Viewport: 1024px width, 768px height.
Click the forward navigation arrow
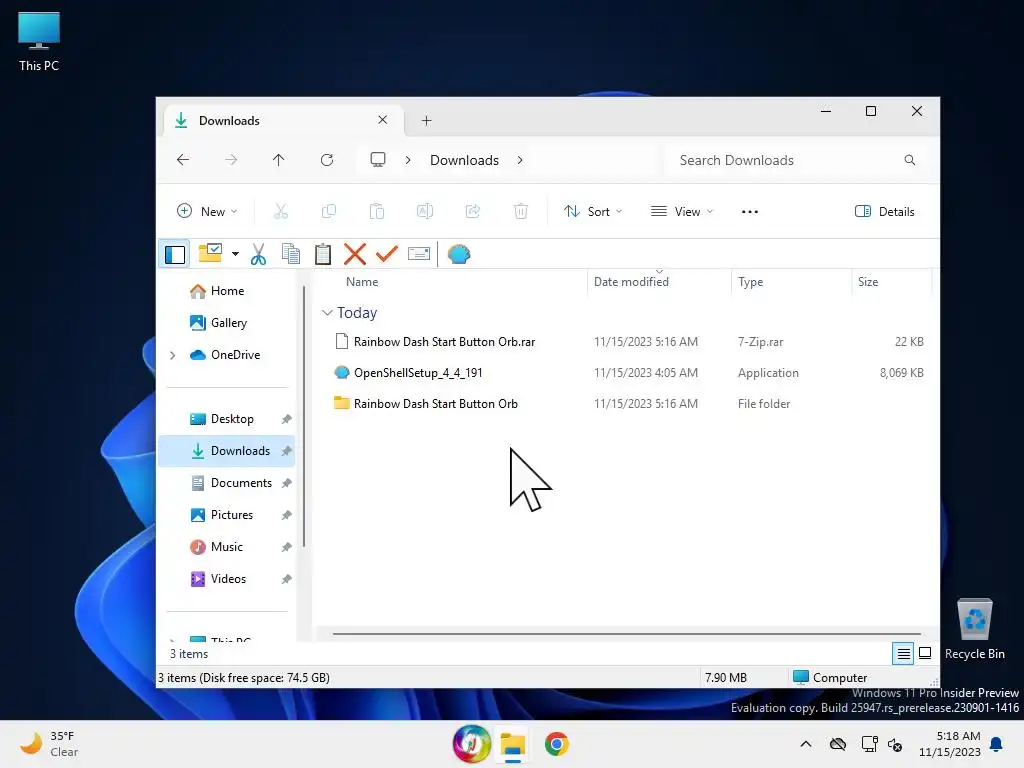coord(231,160)
